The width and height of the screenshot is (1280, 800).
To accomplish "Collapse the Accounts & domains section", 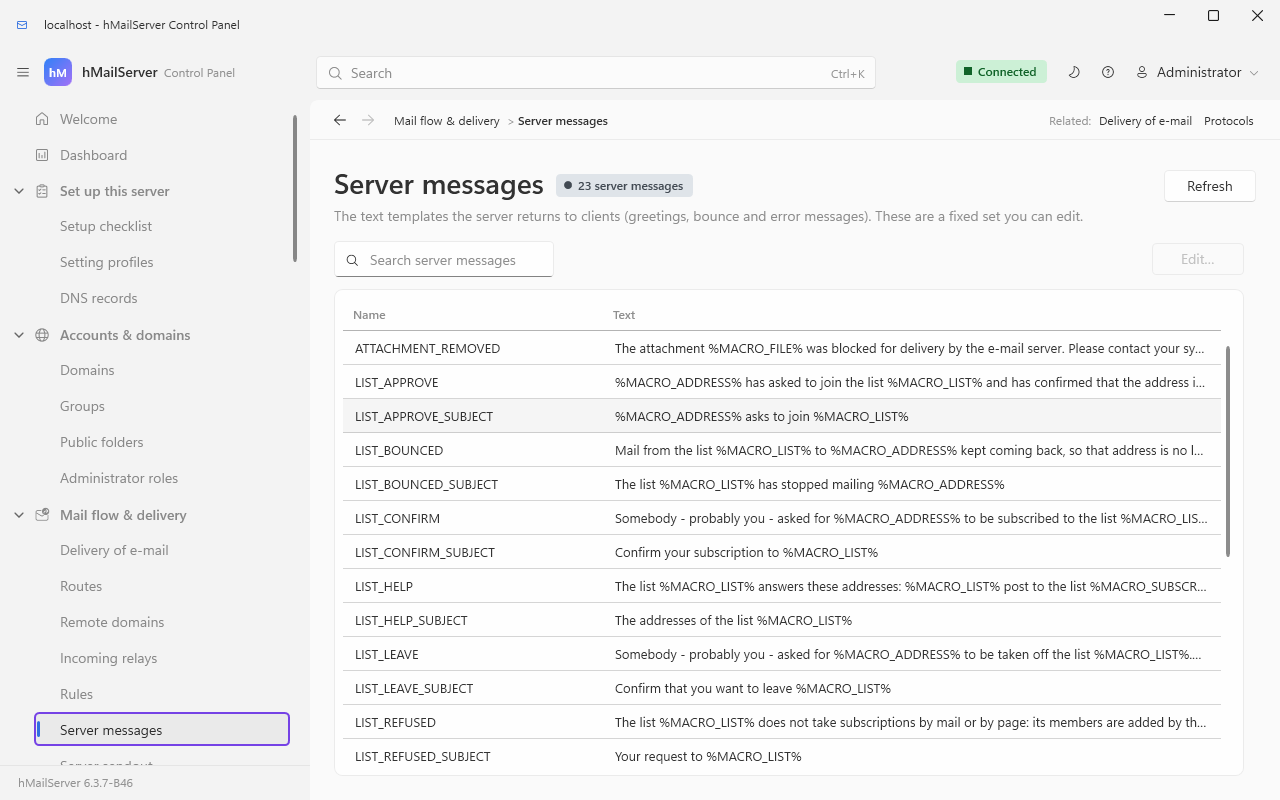I will 19,335.
